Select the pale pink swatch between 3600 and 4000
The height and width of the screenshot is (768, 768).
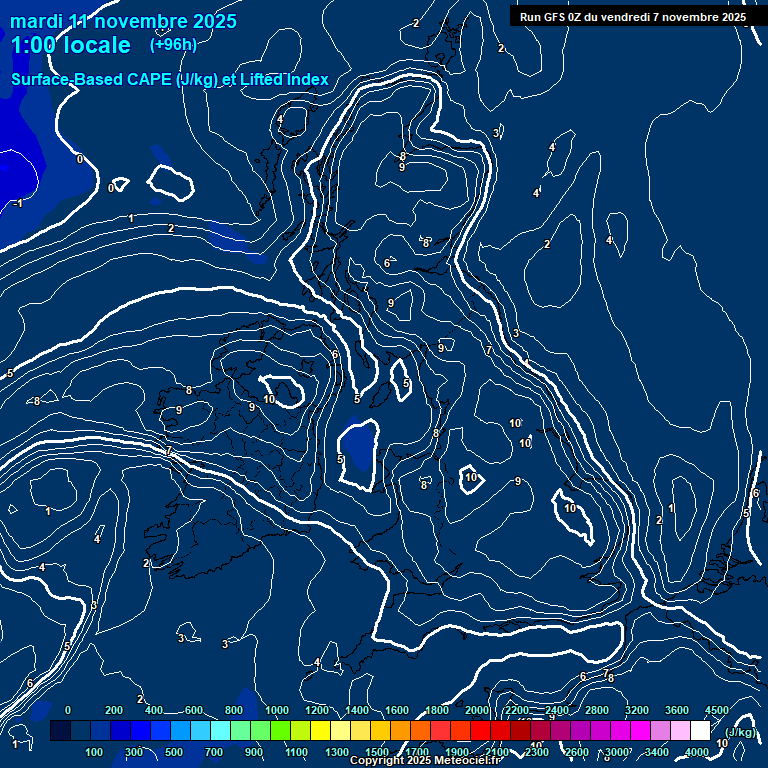point(680,730)
